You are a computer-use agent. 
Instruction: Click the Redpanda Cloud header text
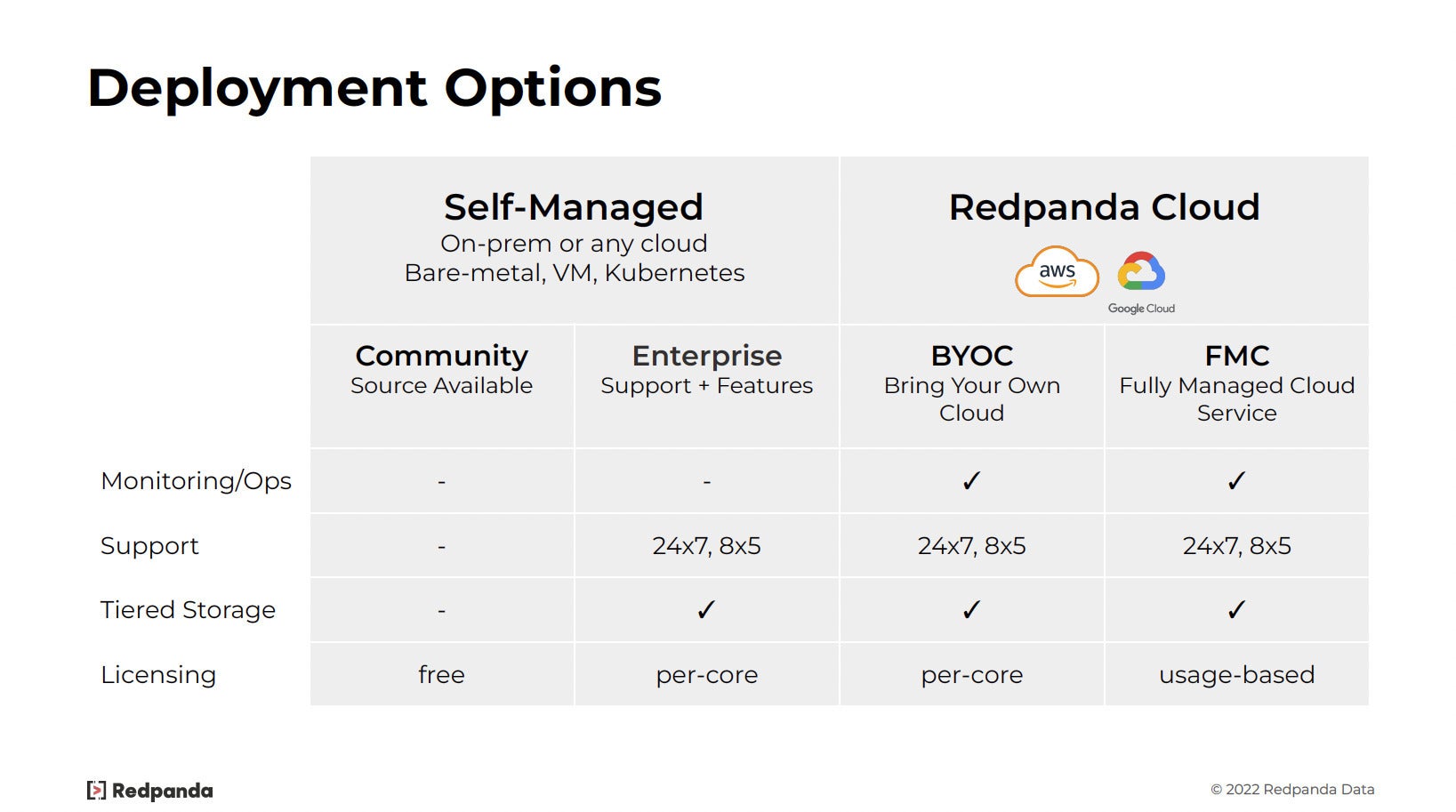1104,207
